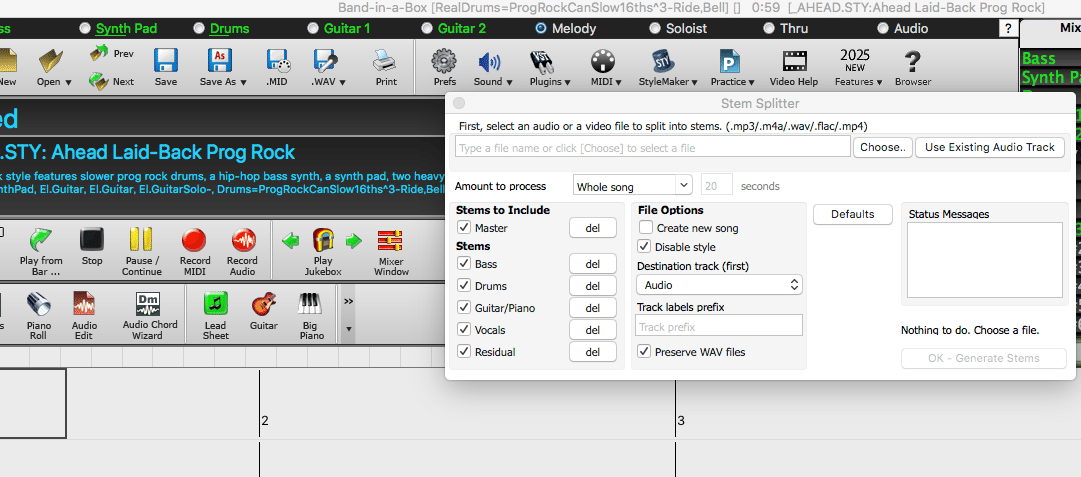Screen dimensions: 1081x477
Task: Start Record MIDI
Action: click(x=195, y=252)
